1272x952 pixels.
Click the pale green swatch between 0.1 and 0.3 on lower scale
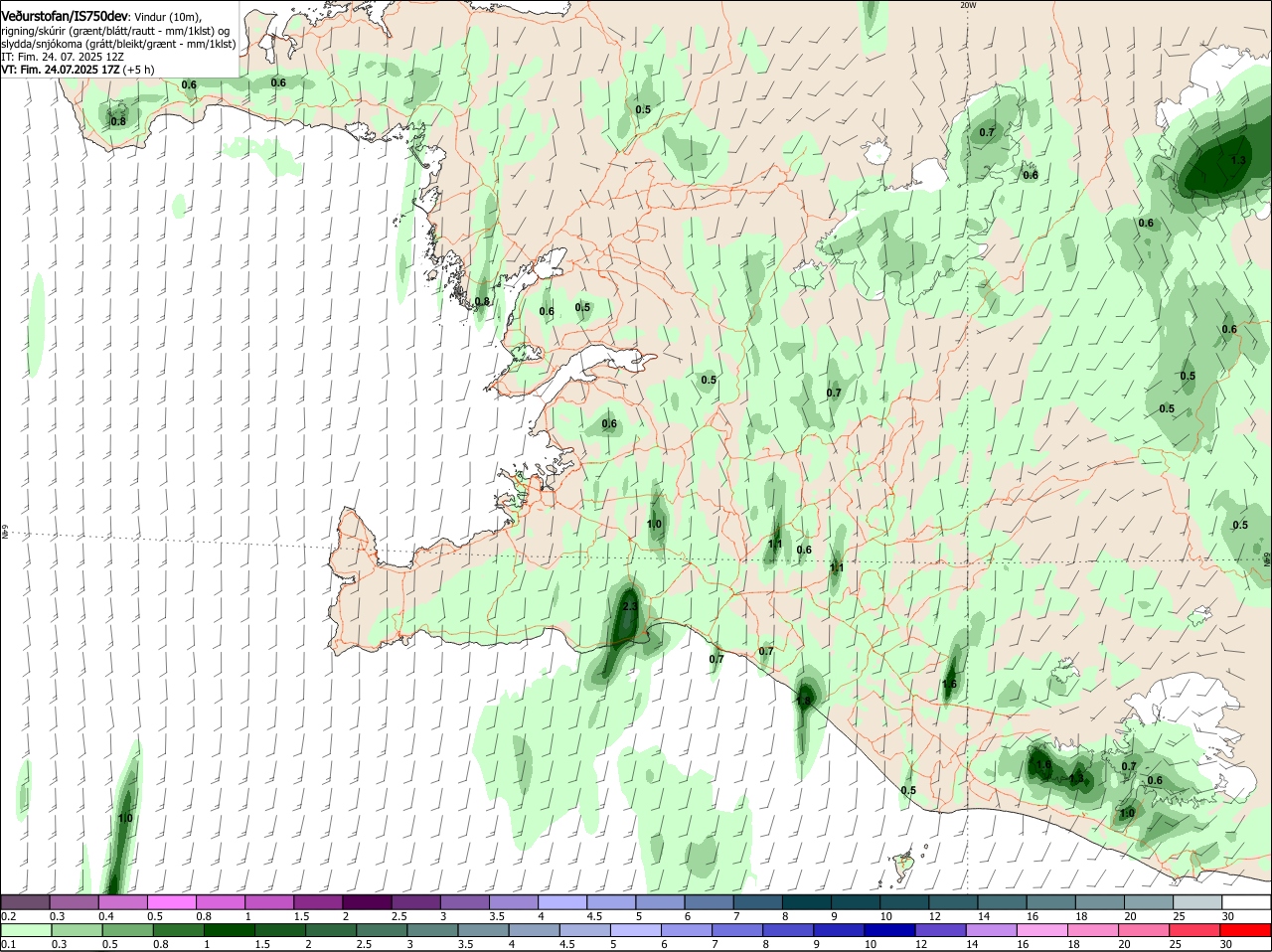(26, 930)
